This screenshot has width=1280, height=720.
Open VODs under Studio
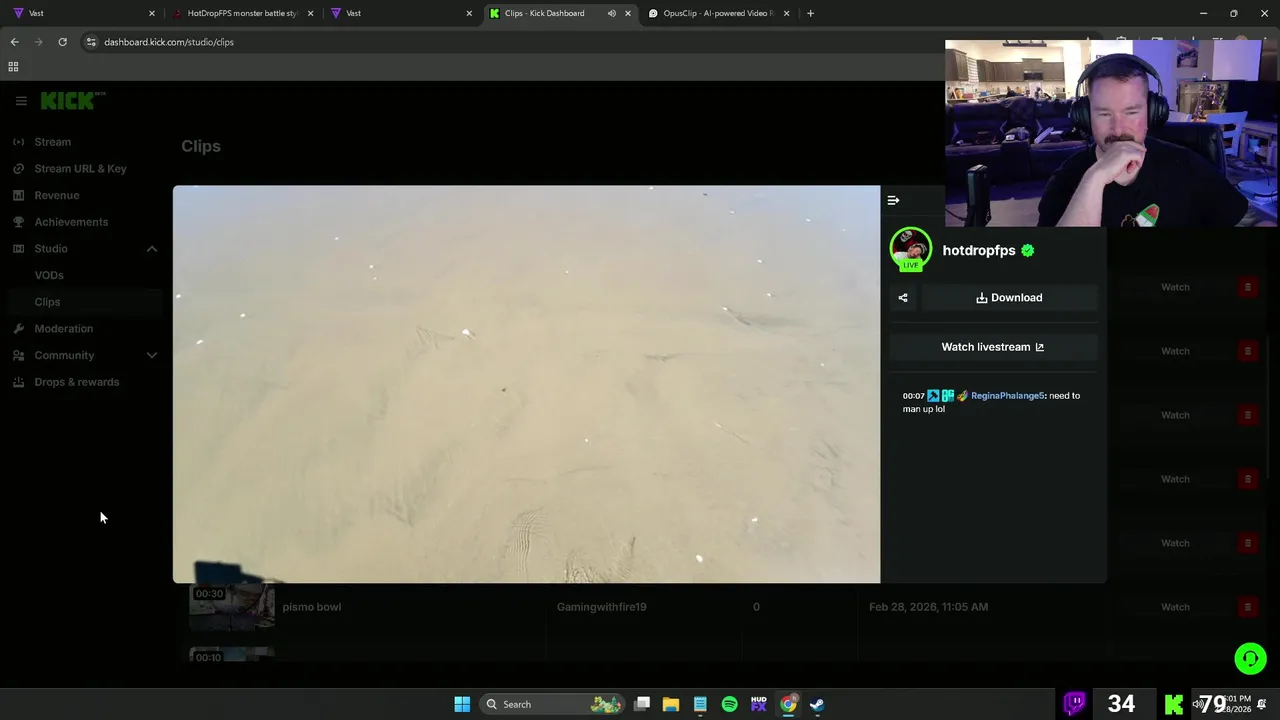(49, 275)
